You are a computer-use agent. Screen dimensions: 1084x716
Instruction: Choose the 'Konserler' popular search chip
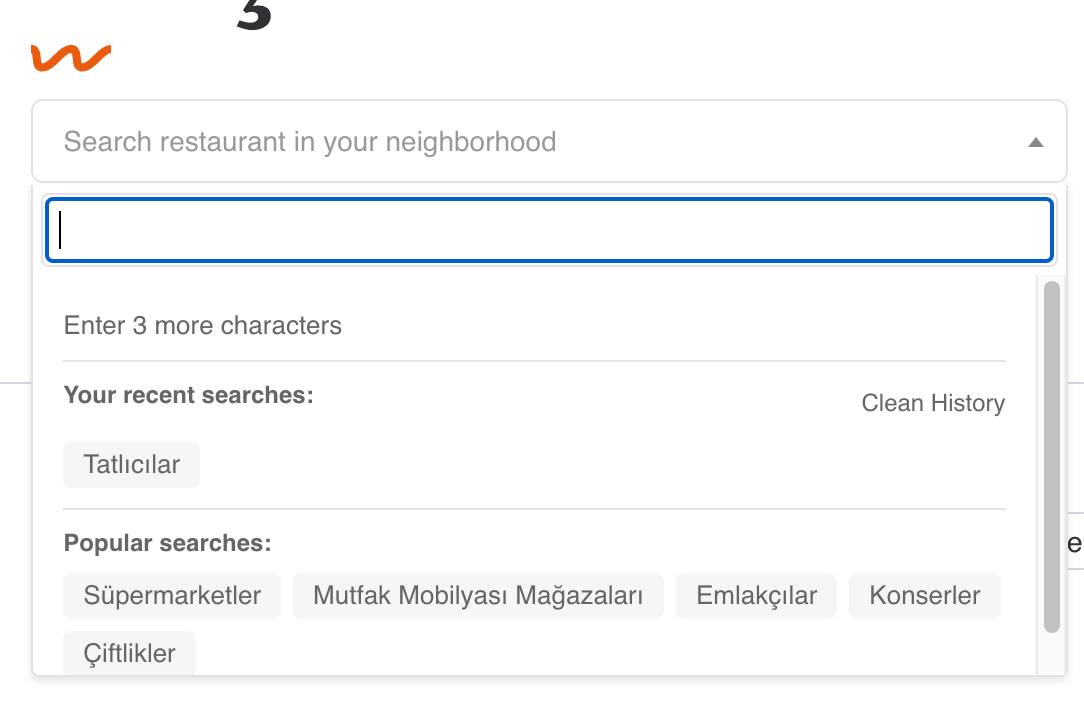[924, 596]
